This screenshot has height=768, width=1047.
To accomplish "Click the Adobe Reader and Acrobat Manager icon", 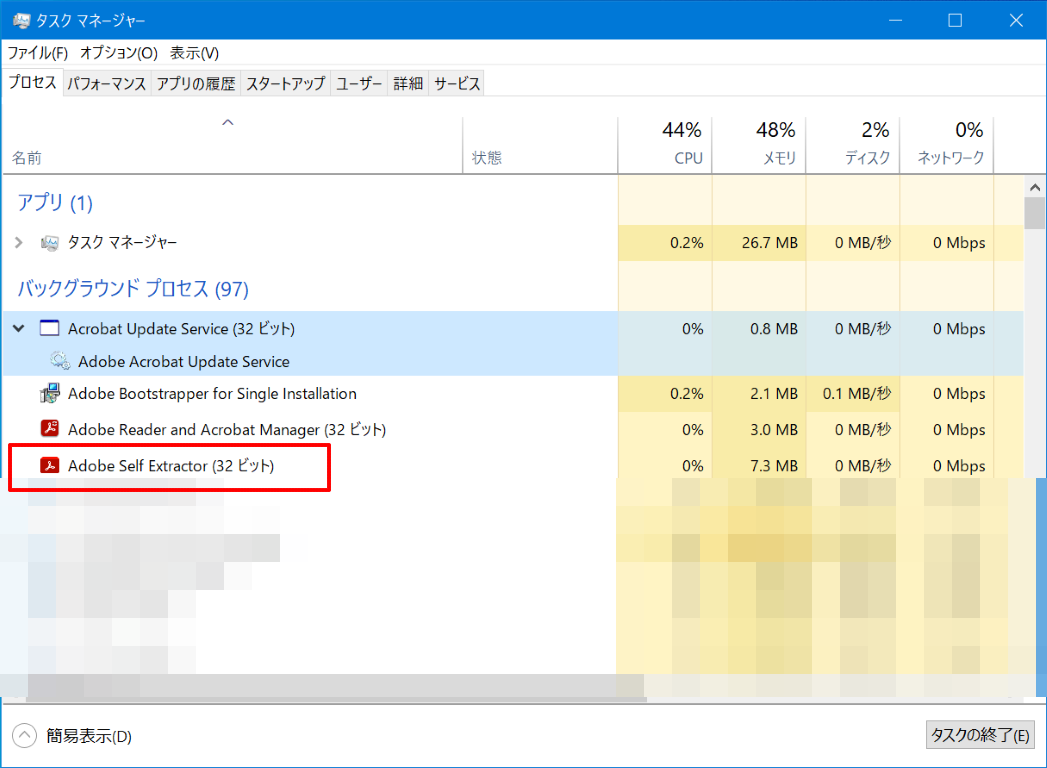I will click(x=49, y=428).
